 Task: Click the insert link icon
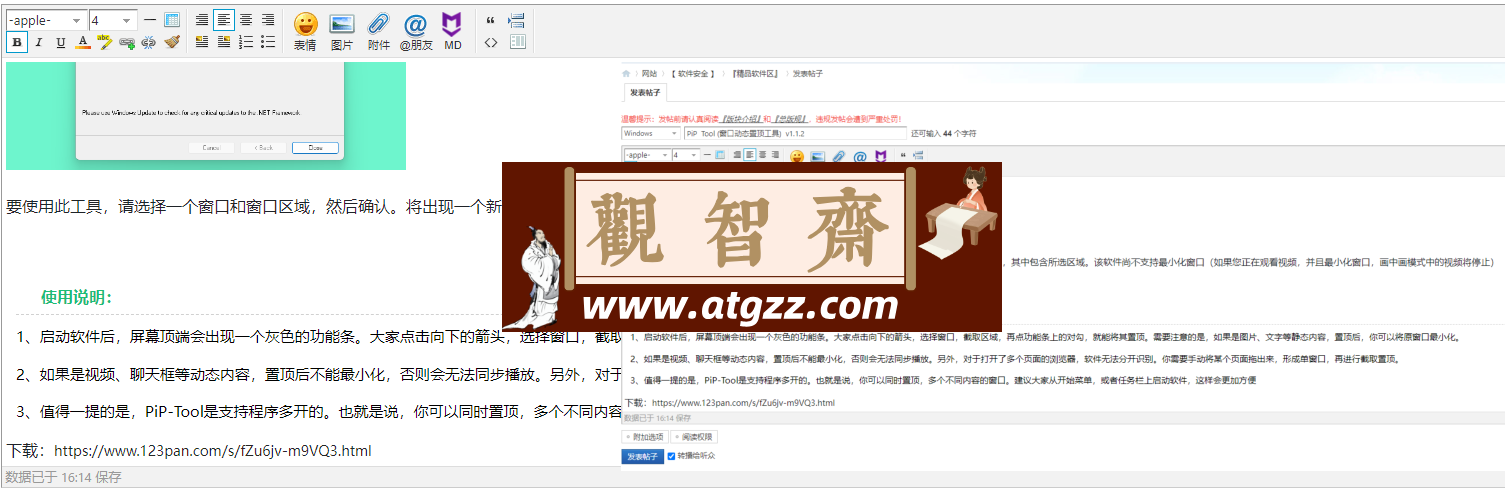pyautogui.click(x=127, y=42)
